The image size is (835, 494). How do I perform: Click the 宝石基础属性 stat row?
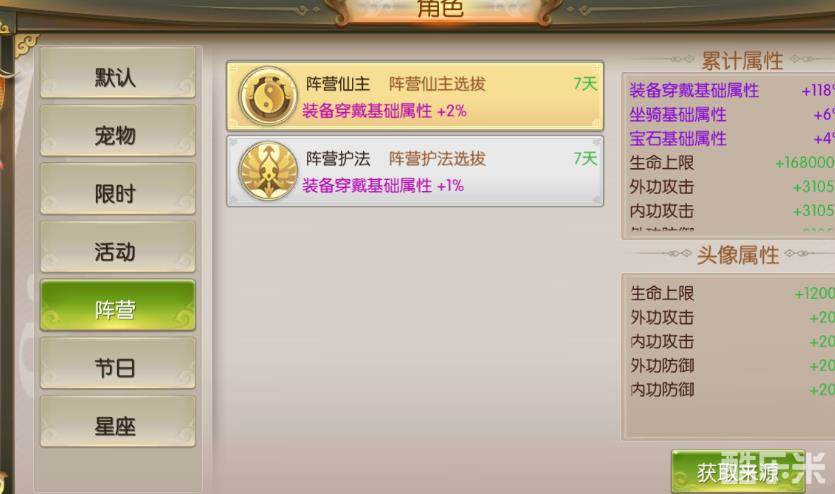732,139
